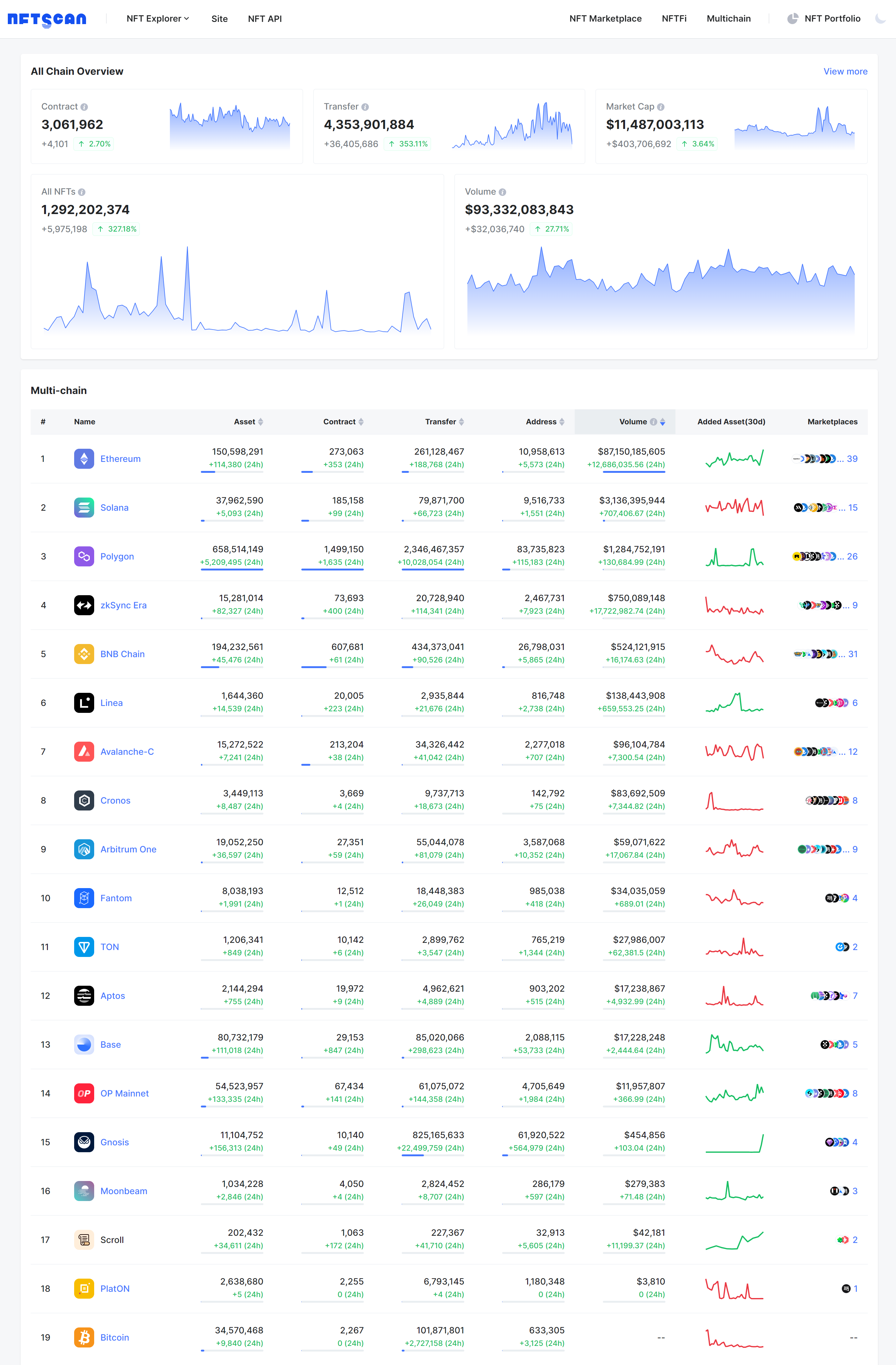Open the NFT API menu item

[265, 18]
